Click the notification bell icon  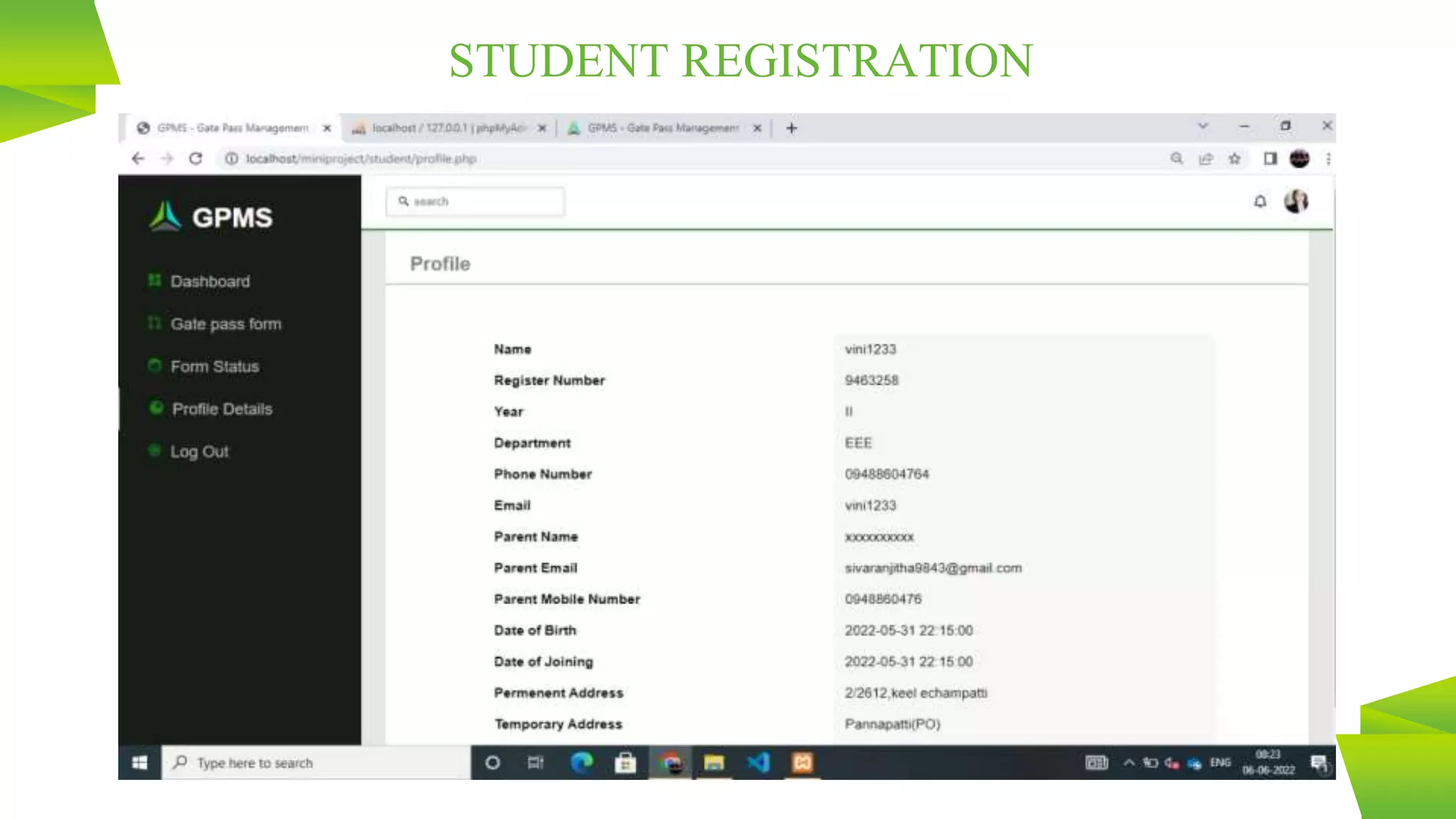pos(1260,202)
